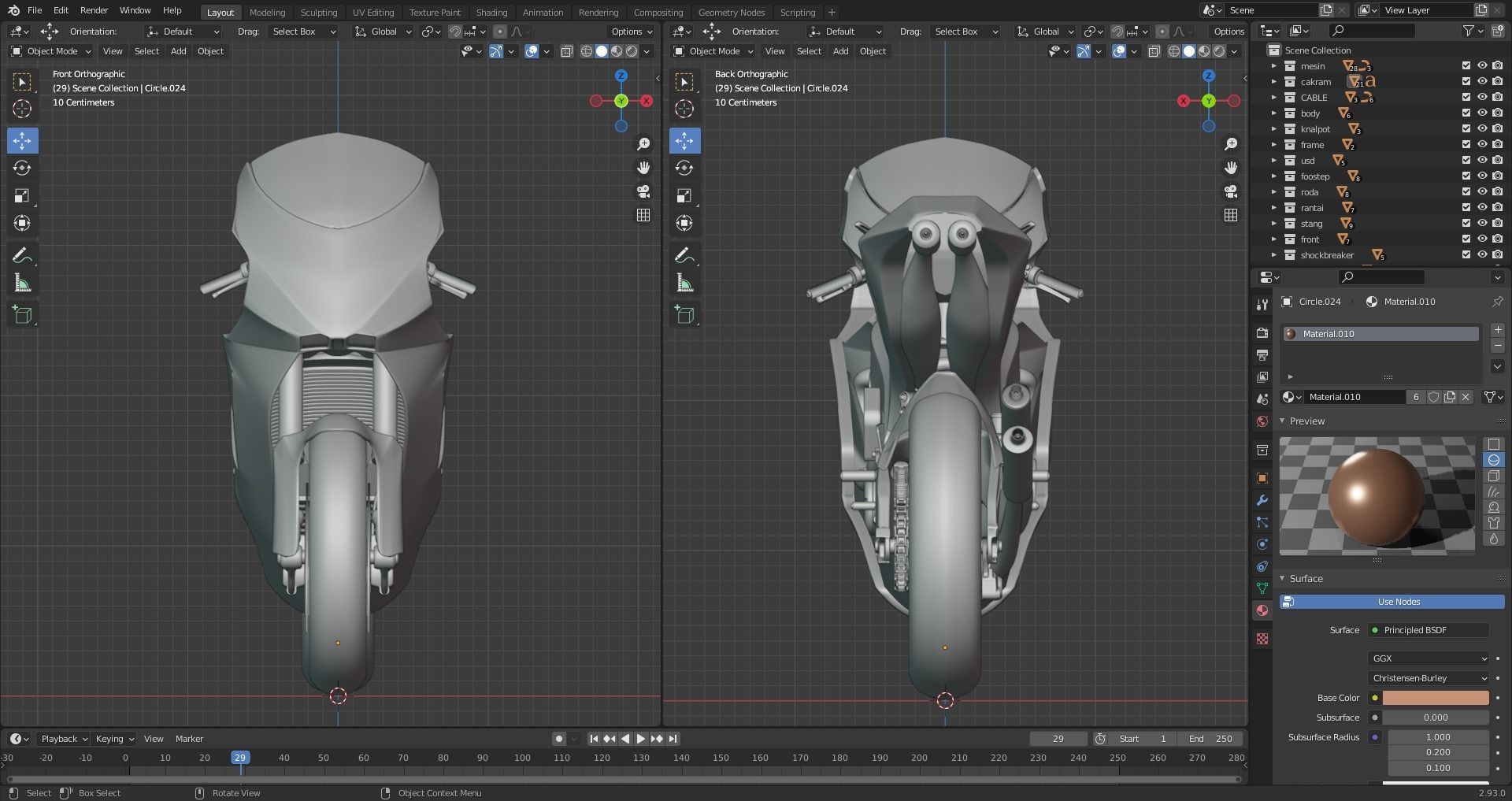
Task: Open Texture properties checker tab
Action: click(1262, 639)
